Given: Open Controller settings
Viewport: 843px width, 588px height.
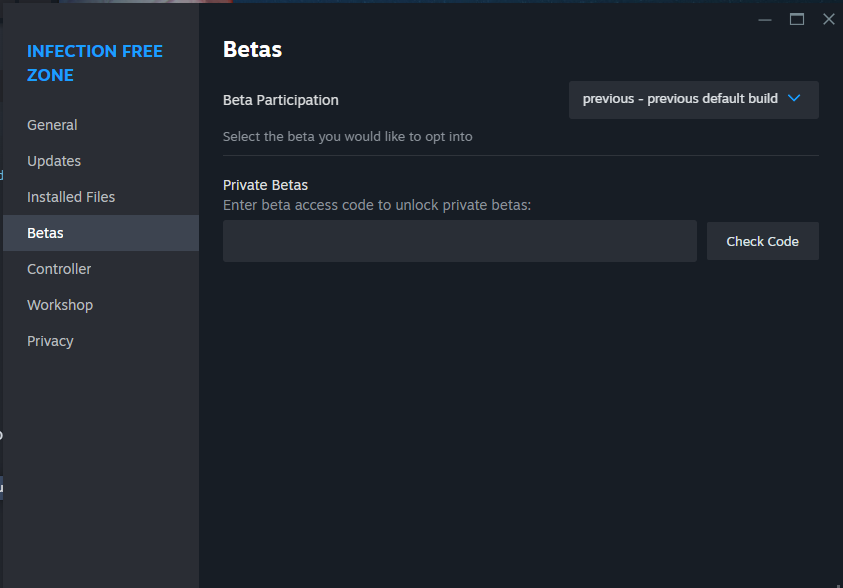Looking at the screenshot, I should point(58,268).
